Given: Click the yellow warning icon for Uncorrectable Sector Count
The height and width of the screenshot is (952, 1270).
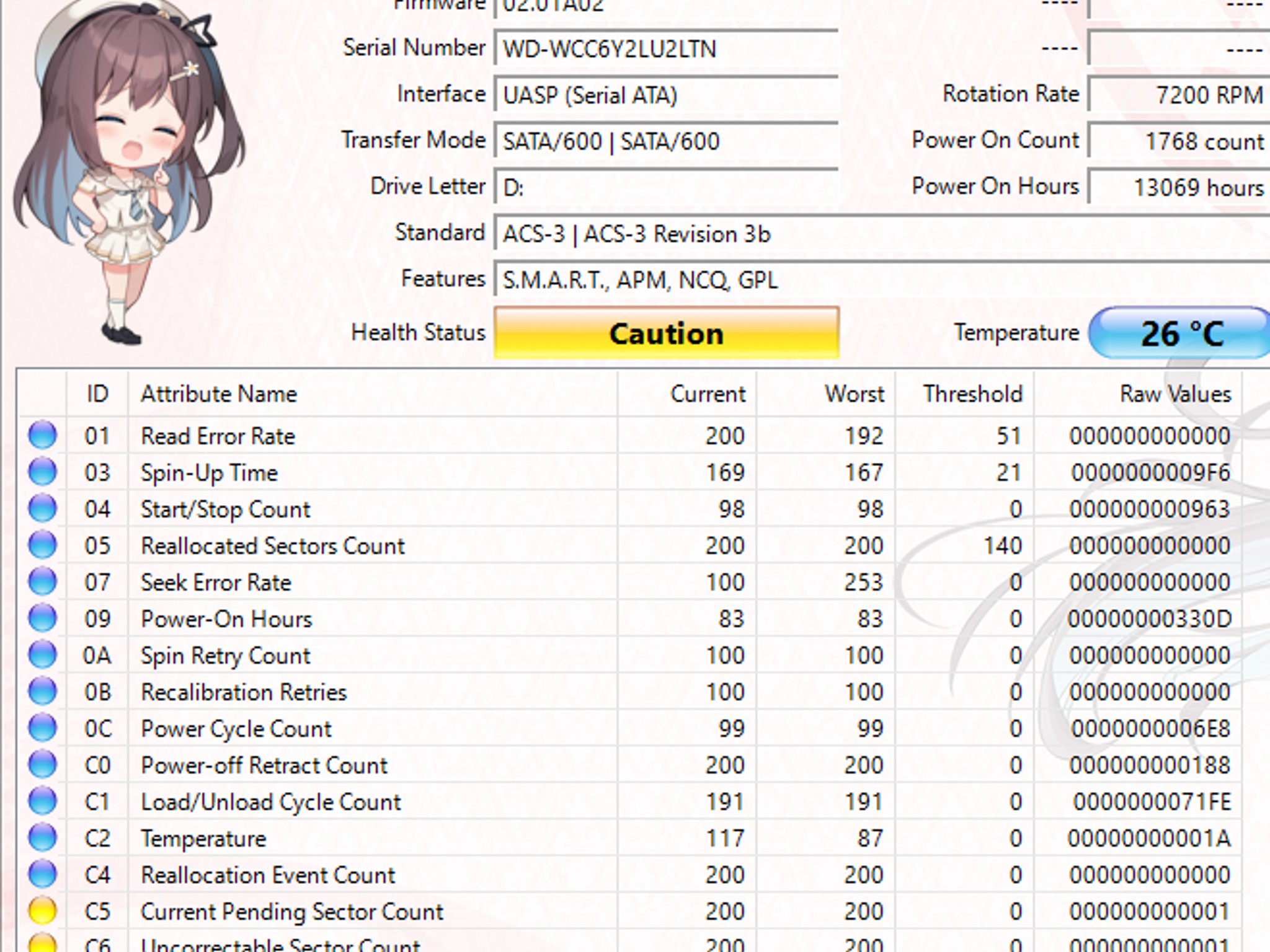Looking at the screenshot, I should click(43, 943).
